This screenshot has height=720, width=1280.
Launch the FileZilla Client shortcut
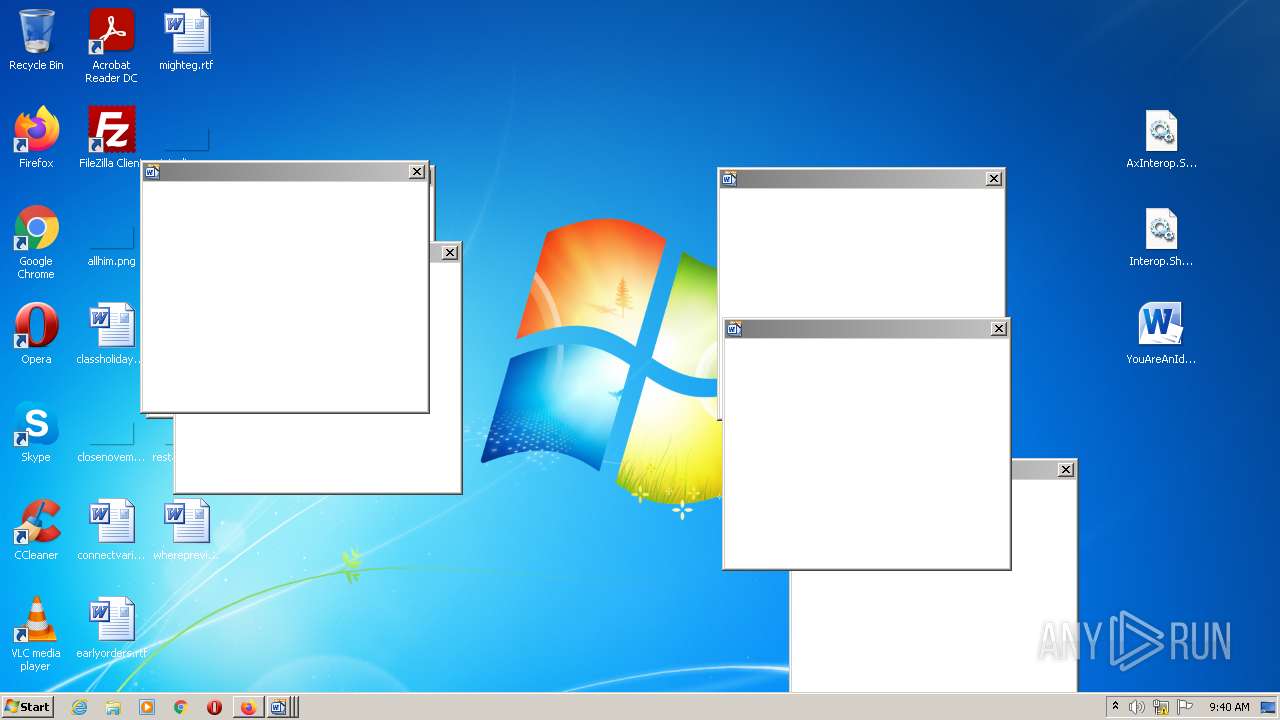111,138
